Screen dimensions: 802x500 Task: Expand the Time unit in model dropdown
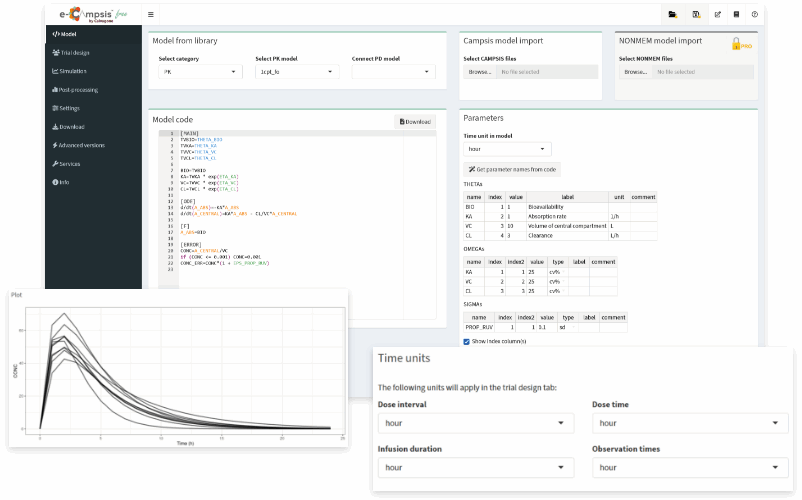click(x=508, y=149)
